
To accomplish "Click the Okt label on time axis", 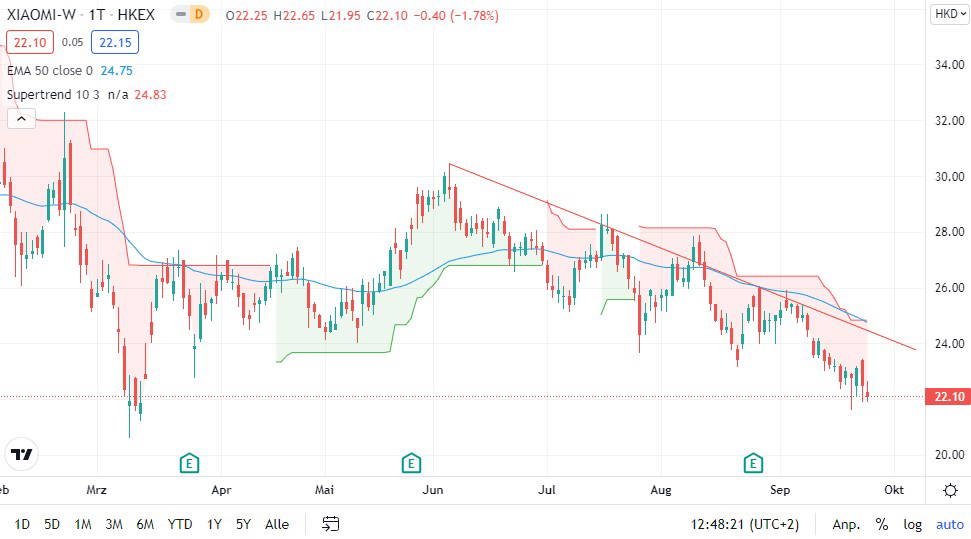I will point(894,490).
